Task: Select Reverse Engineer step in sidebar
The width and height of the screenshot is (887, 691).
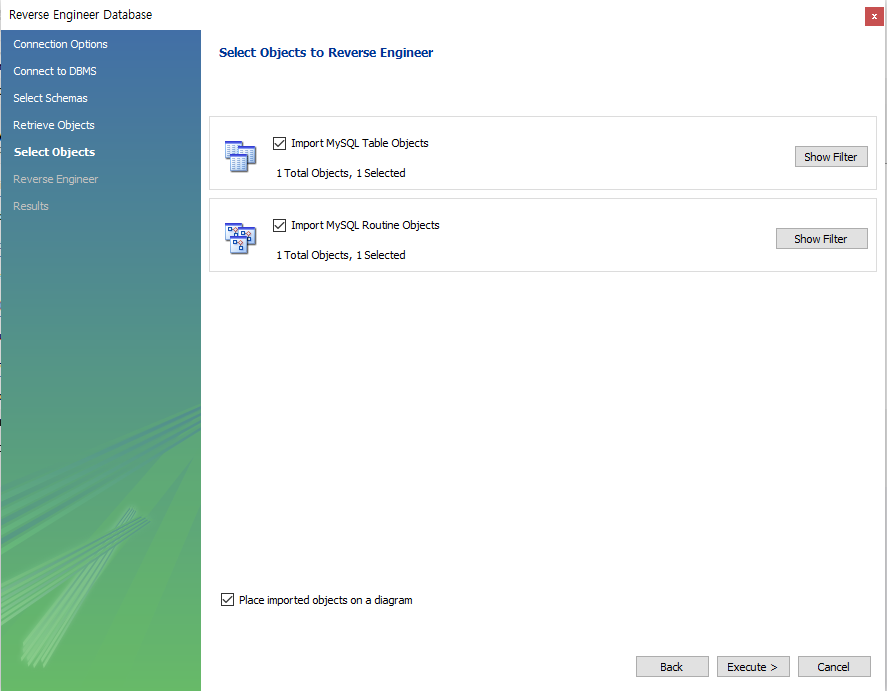Action: [55, 179]
